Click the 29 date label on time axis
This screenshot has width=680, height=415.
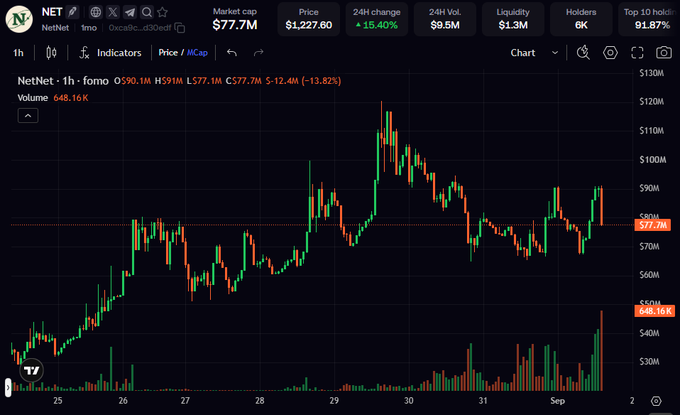tap(334, 401)
